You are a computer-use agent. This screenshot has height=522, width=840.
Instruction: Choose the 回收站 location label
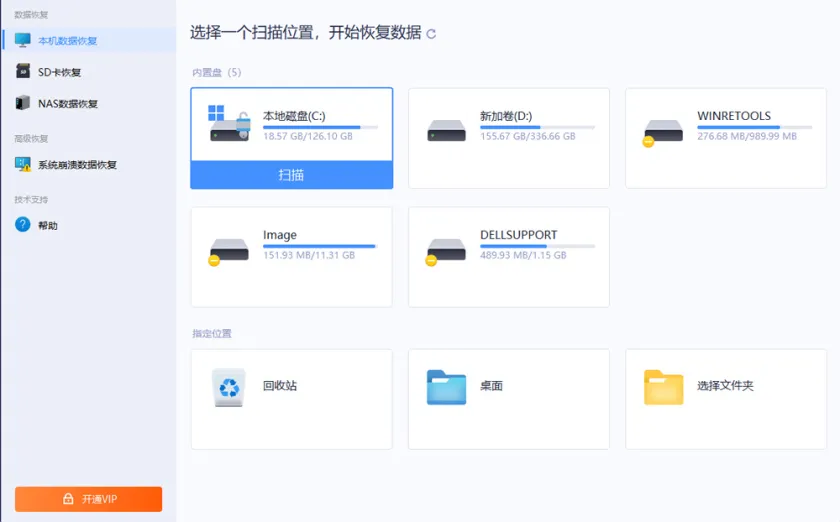point(280,385)
